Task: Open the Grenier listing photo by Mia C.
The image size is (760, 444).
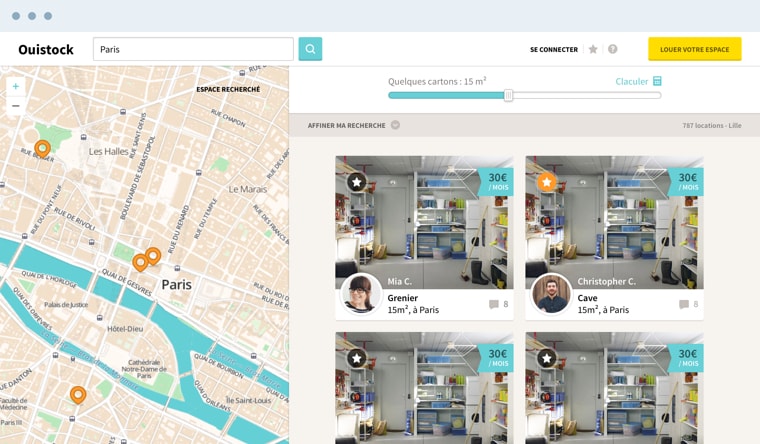Action: coord(425,222)
